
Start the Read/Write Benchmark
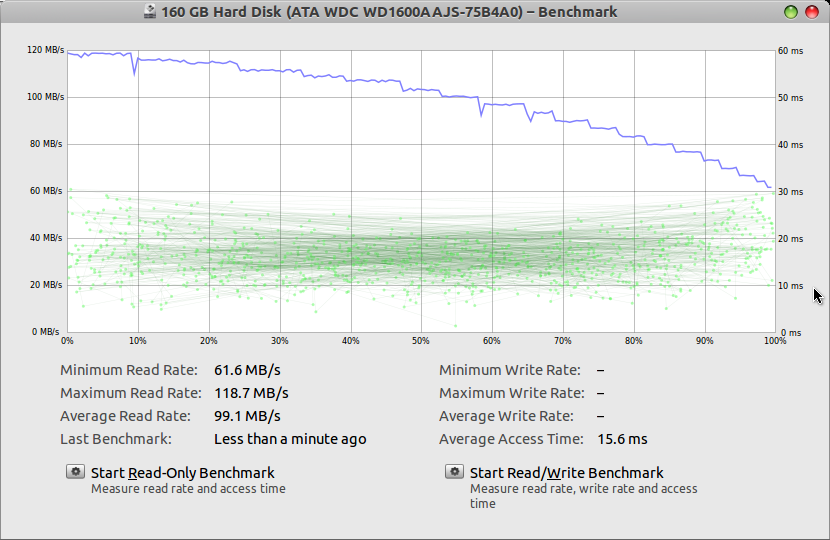pyautogui.click(x=566, y=472)
